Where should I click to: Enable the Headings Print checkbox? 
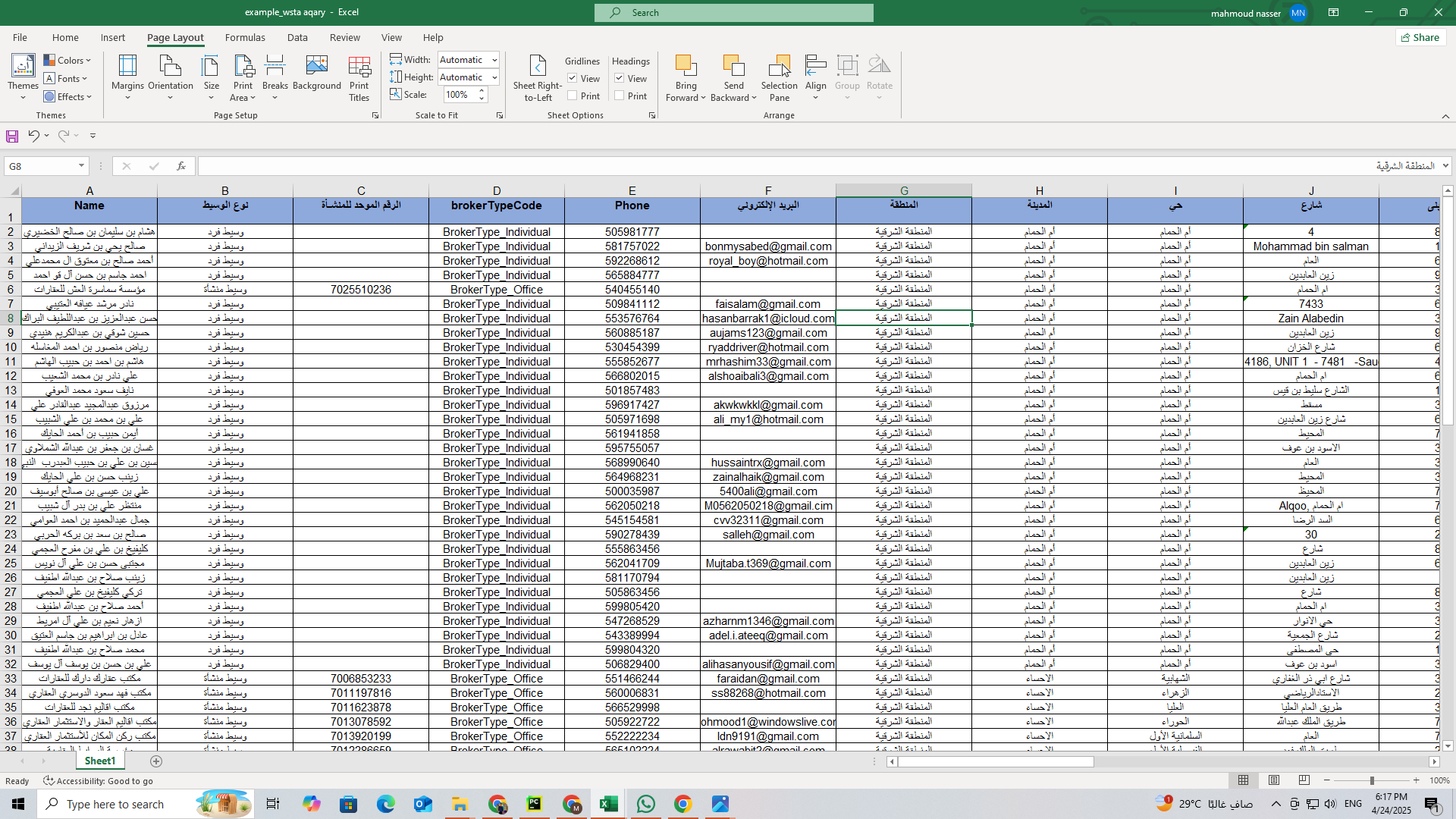[x=620, y=96]
